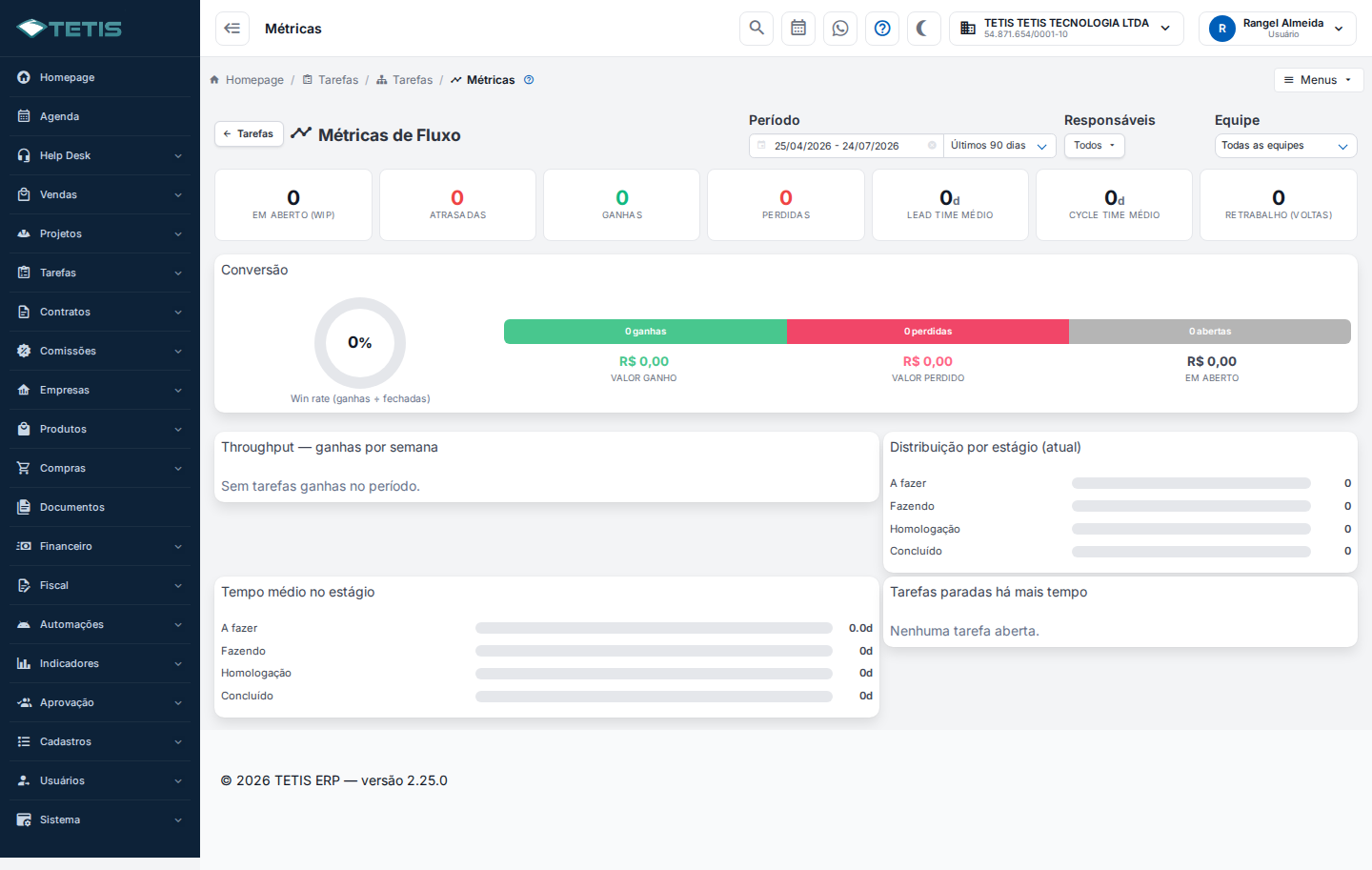This screenshot has width=1372, height=870.
Task: Collapse the sidebar with the arrow button
Action: (232, 29)
